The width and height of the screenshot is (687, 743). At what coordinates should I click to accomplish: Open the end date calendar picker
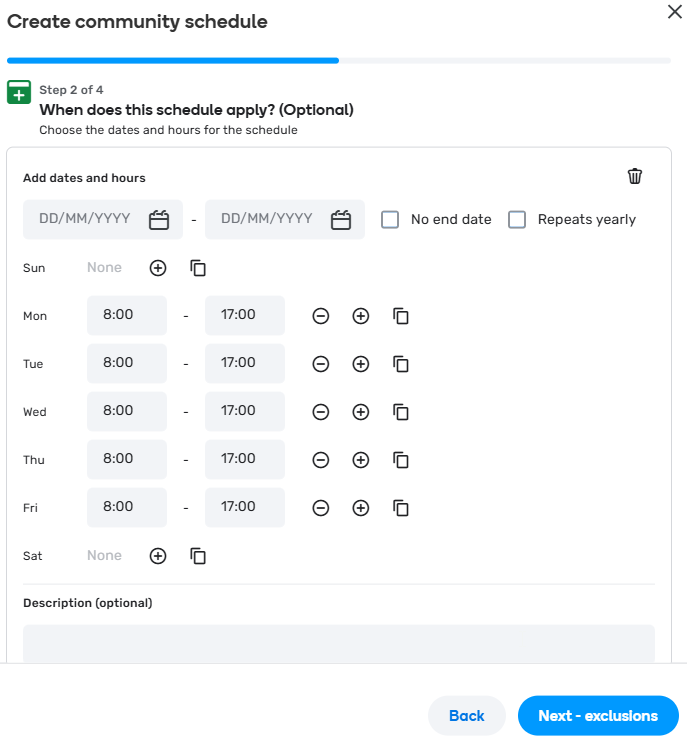tap(341, 220)
